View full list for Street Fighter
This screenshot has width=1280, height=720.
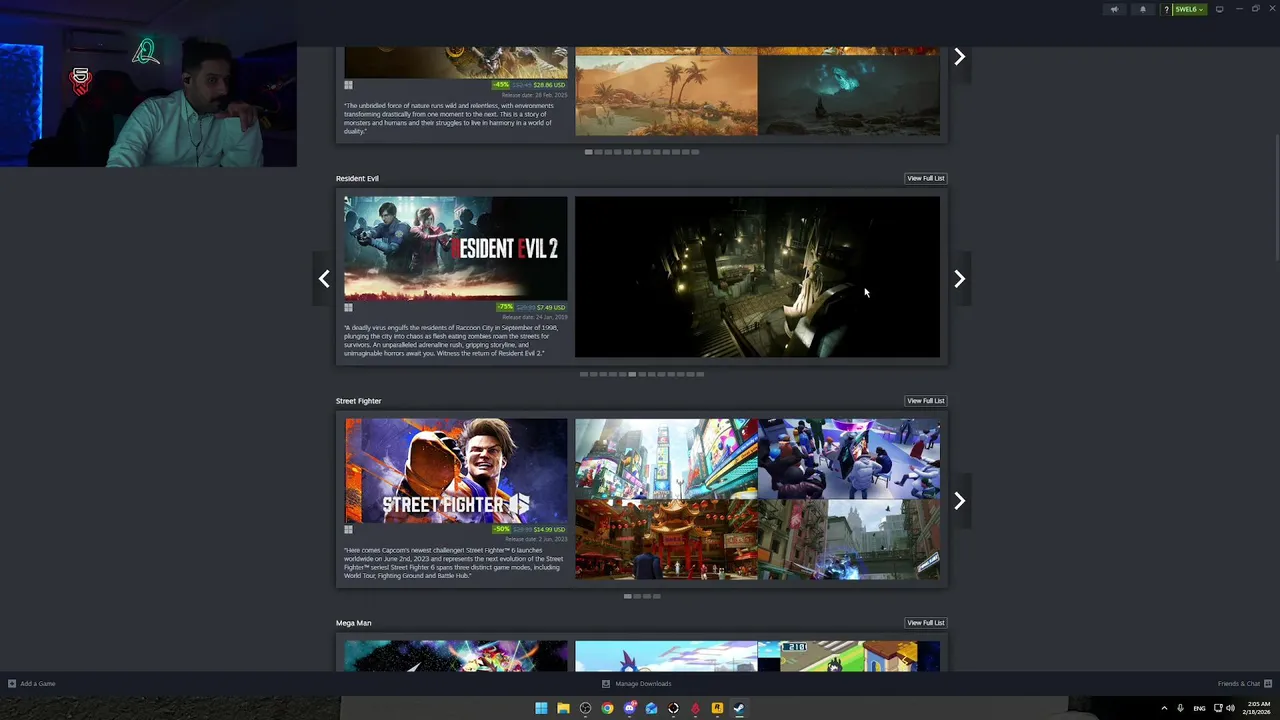point(925,401)
